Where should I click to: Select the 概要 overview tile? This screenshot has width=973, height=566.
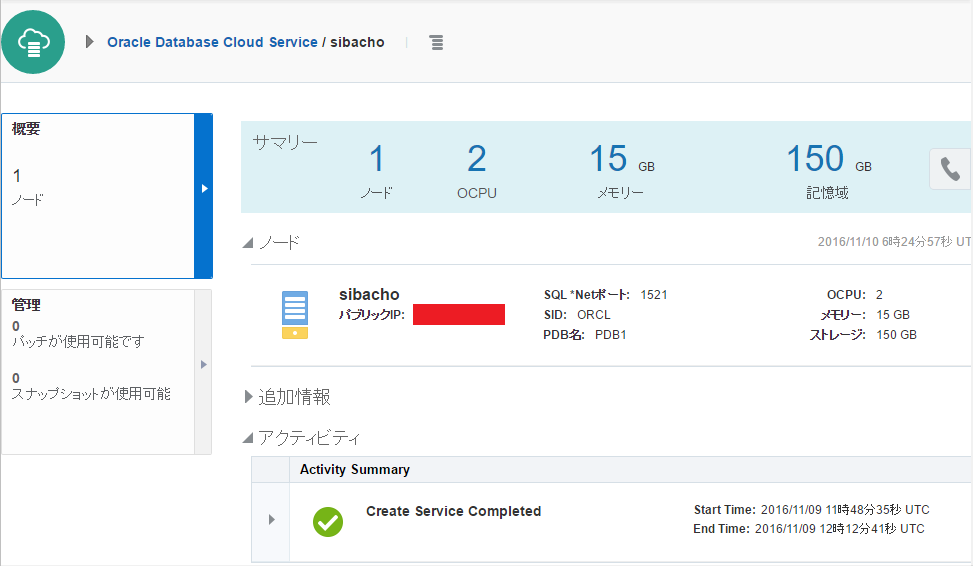coord(98,195)
